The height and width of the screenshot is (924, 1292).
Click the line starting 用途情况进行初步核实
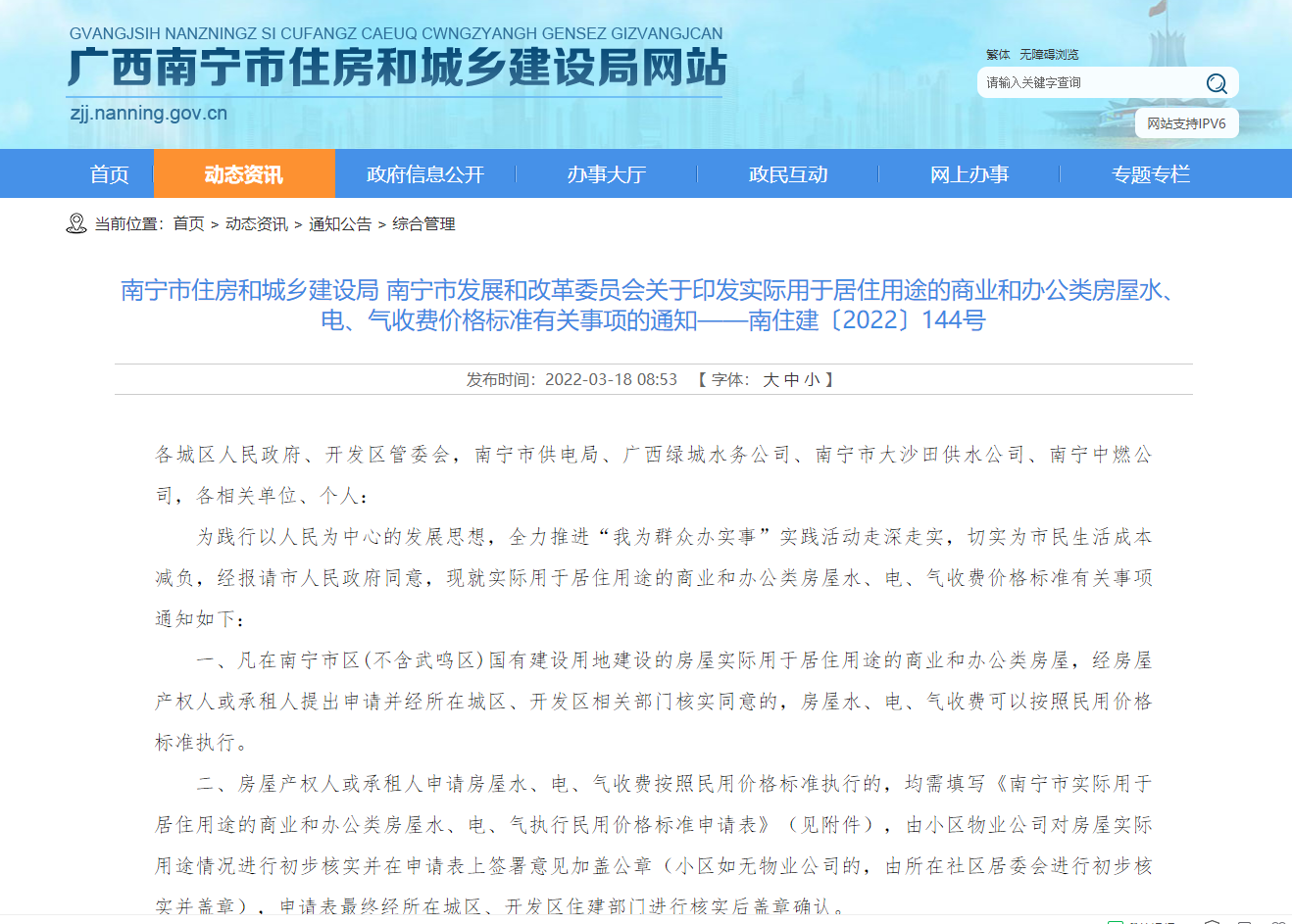[654, 866]
